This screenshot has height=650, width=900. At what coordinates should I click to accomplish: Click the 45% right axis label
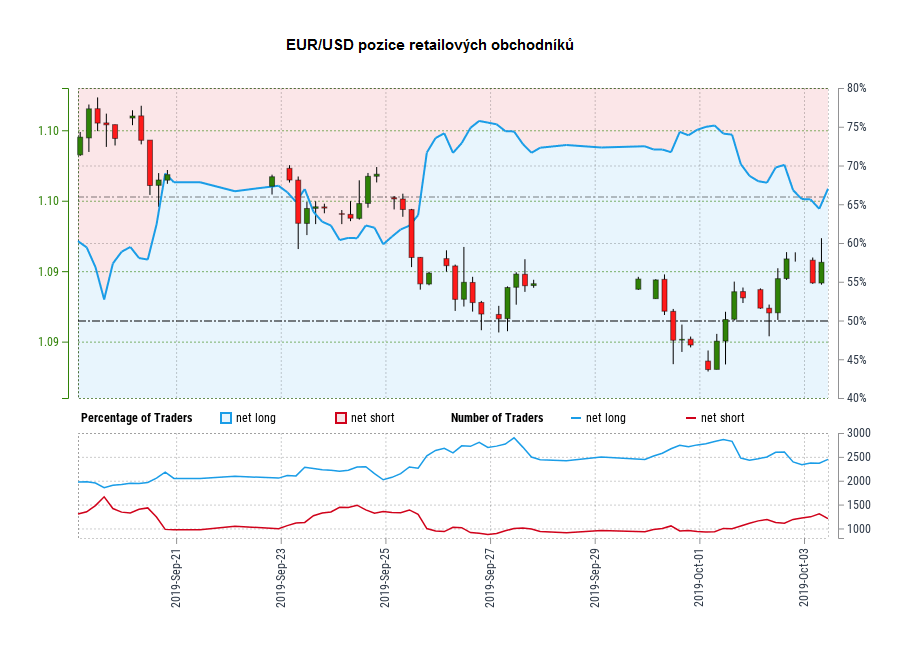[856, 360]
